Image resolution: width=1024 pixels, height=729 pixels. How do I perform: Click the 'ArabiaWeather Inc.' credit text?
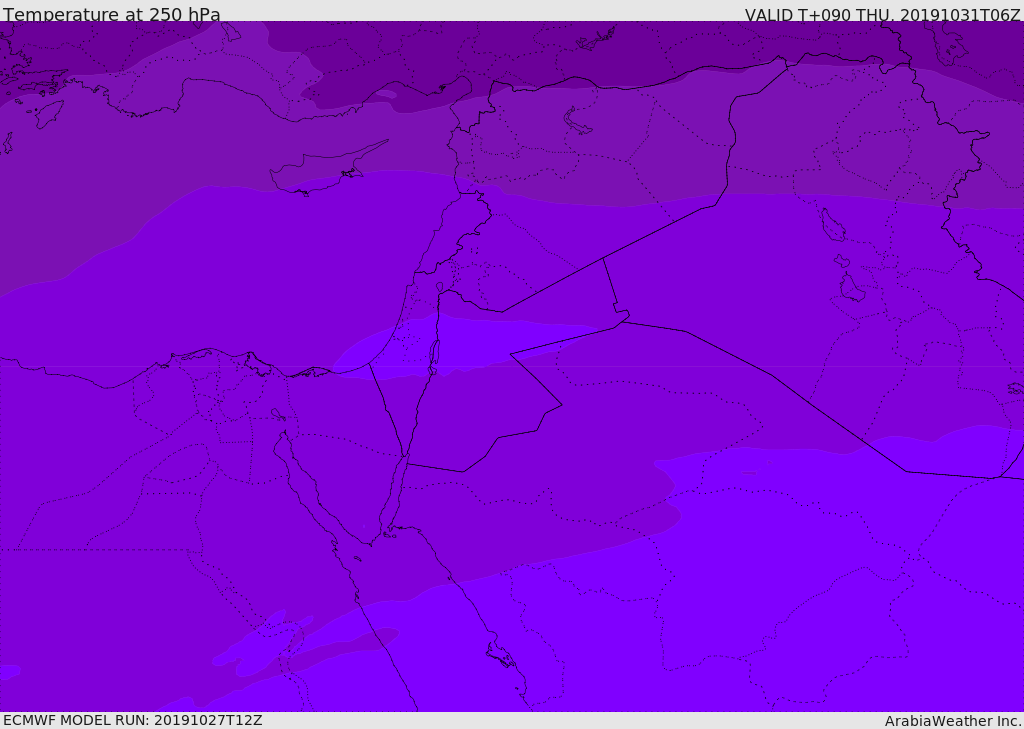pyautogui.click(x=953, y=721)
